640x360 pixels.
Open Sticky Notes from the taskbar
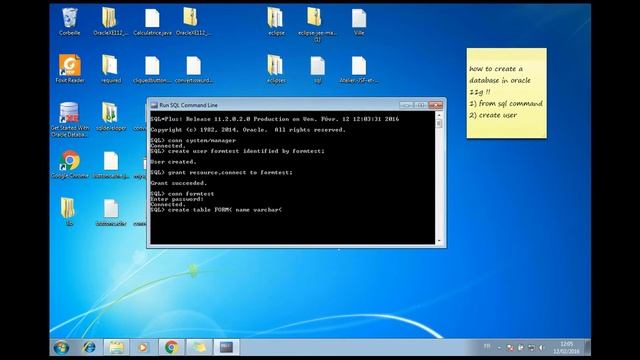(x=199, y=348)
